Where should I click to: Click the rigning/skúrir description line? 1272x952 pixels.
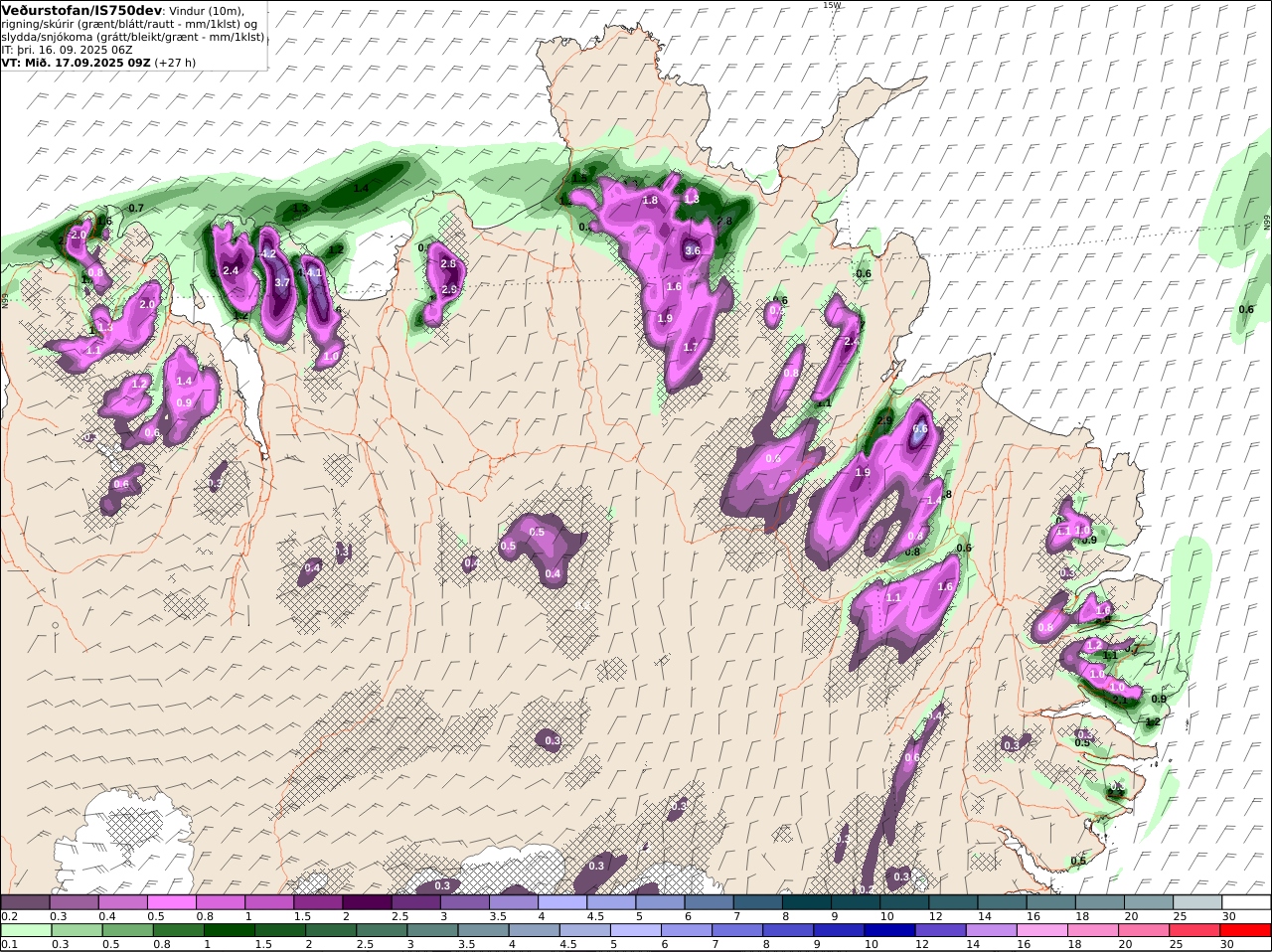(129, 24)
